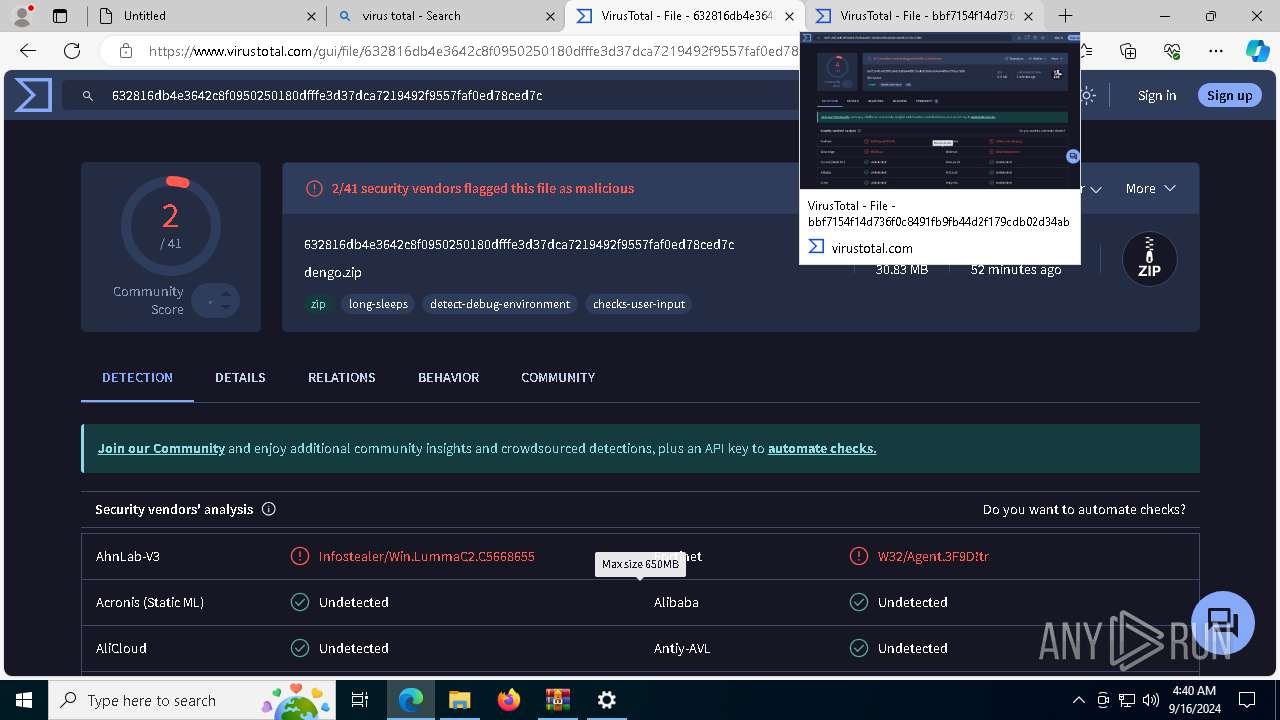Select the dengo.zip file name text
The image size is (1280, 720).
pyautogui.click(x=333, y=272)
